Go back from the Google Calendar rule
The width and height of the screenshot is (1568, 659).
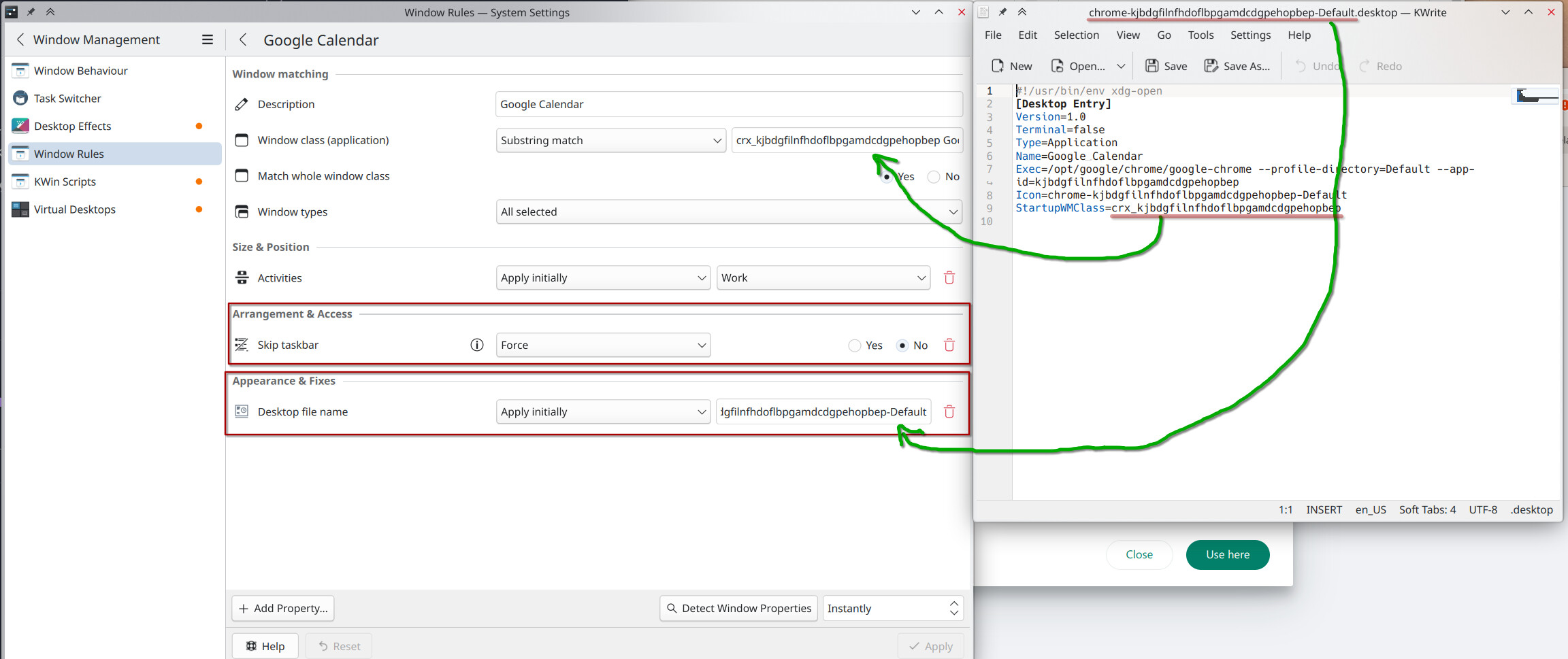[243, 40]
